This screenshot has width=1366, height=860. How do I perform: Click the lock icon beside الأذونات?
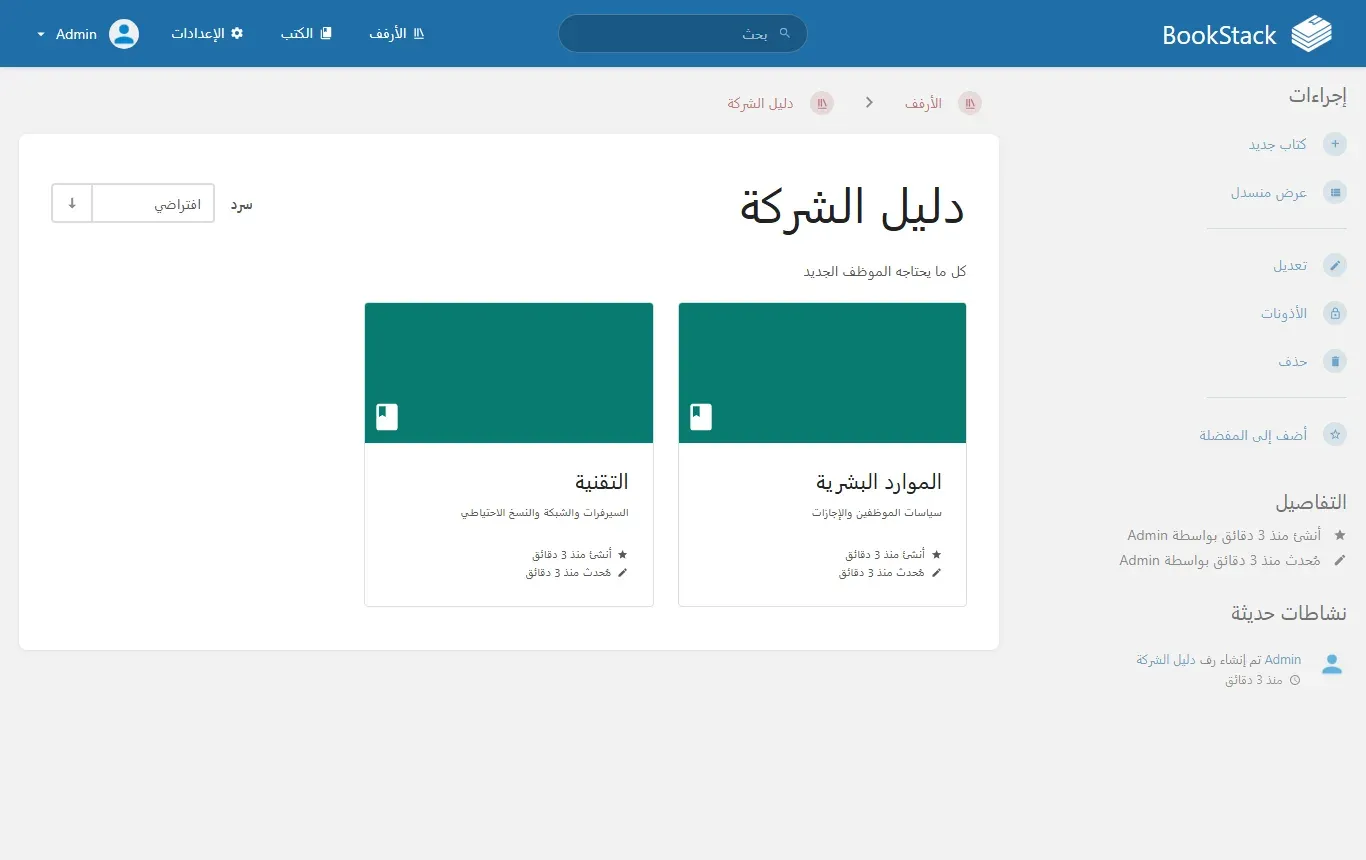(x=1334, y=313)
